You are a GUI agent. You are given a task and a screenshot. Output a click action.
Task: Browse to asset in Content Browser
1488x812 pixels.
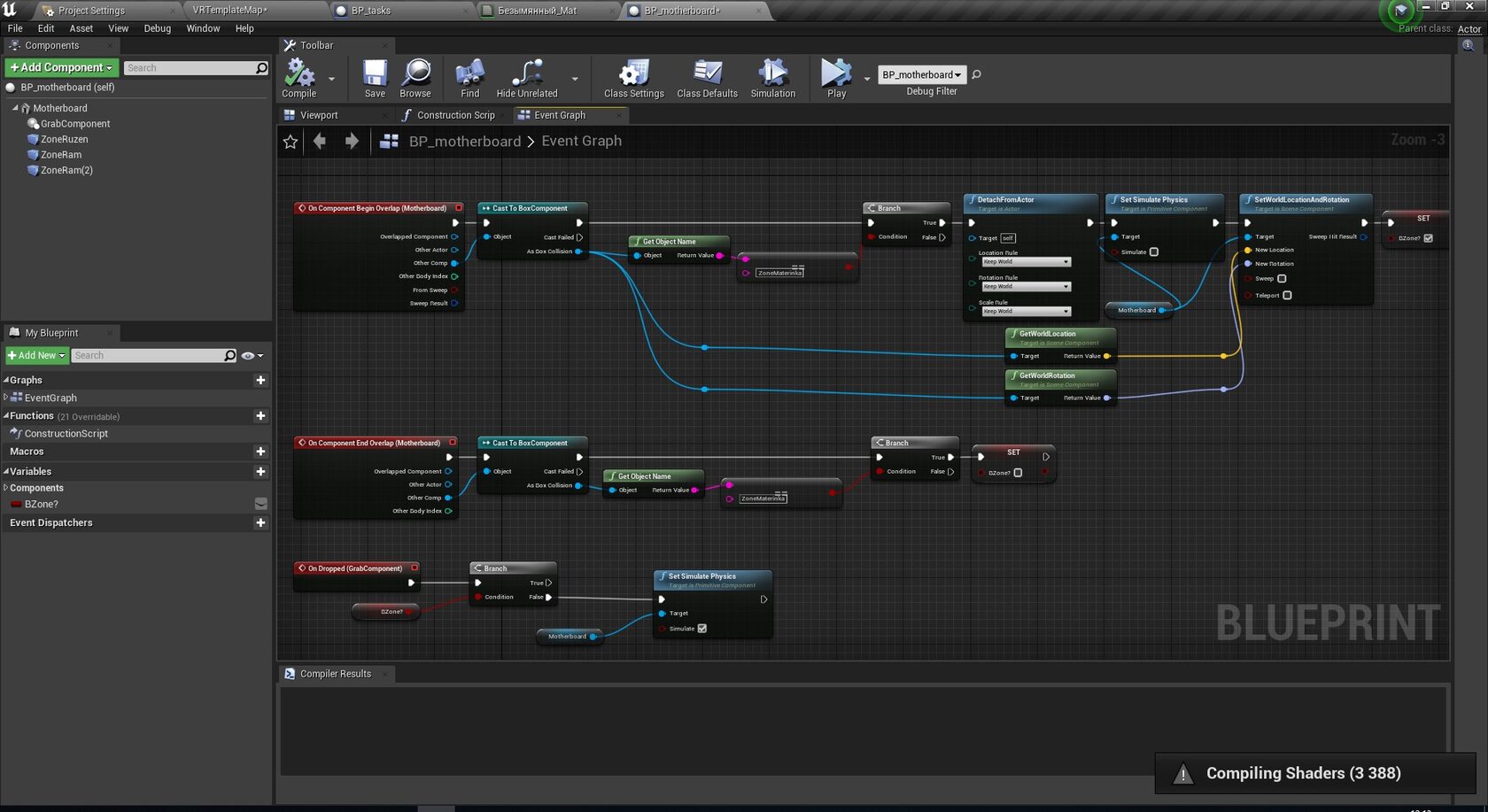(x=415, y=77)
